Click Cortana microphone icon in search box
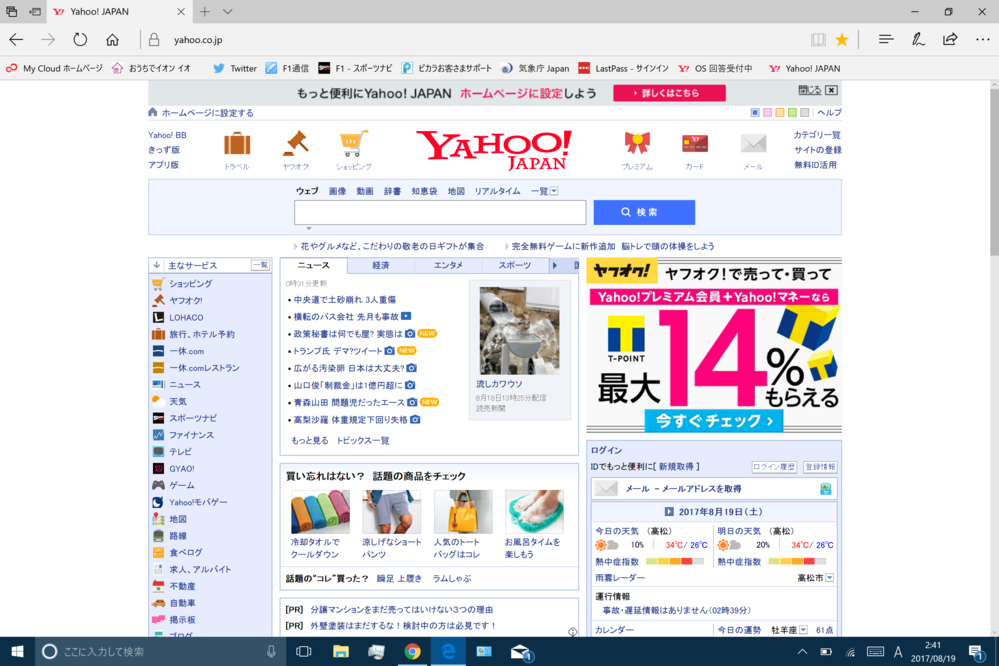This screenshot has width=999, height=666. pos(271,651)
